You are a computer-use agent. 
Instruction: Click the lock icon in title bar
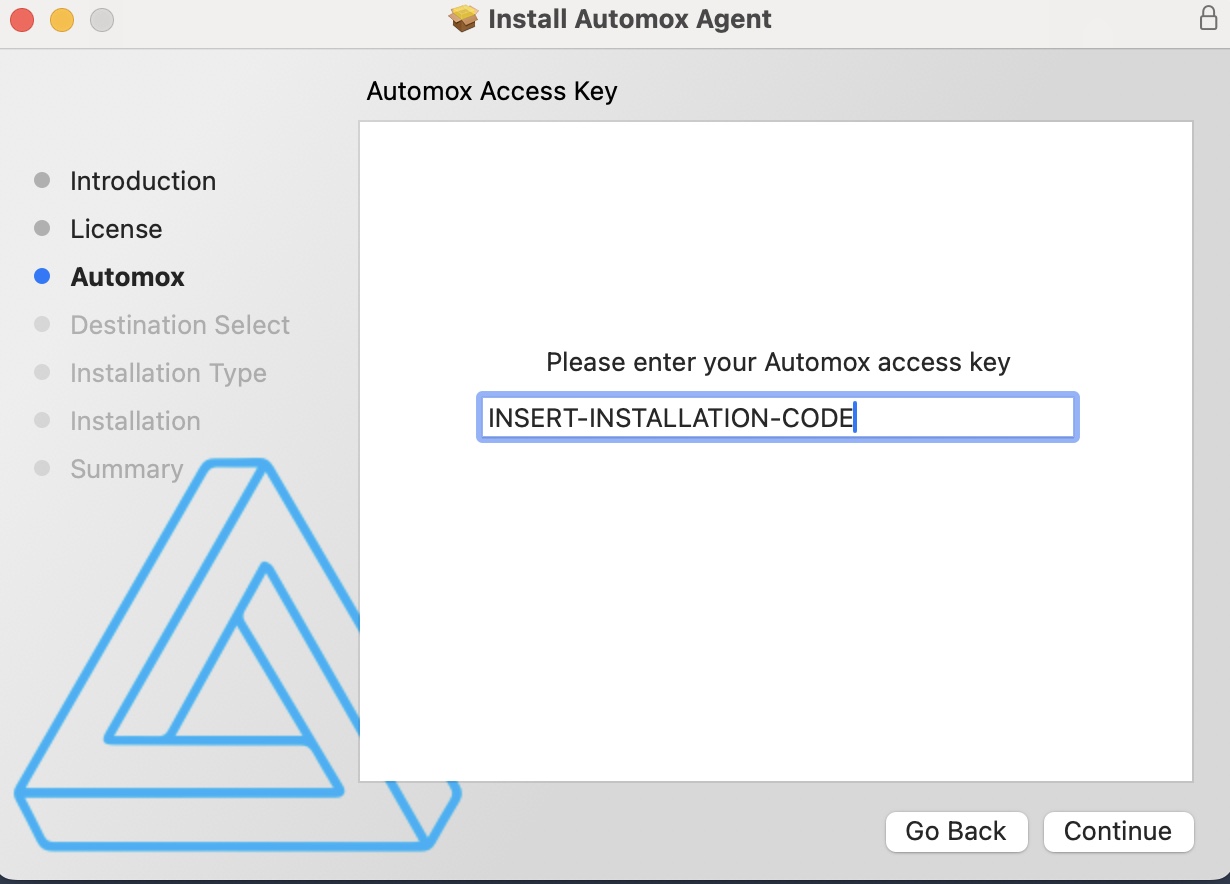(1208, 19)
